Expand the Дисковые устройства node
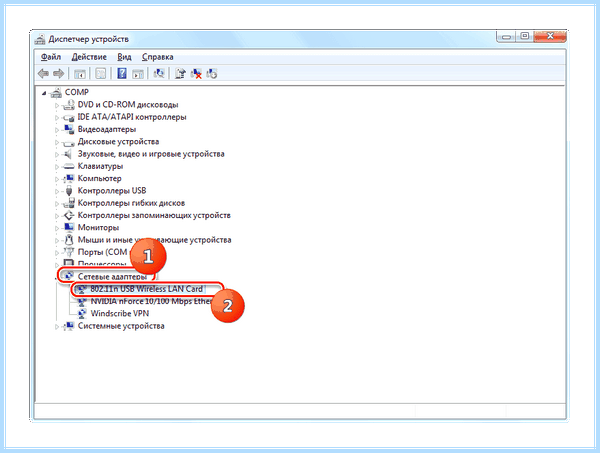Screen dimensions: 600x453 point(57,142)
